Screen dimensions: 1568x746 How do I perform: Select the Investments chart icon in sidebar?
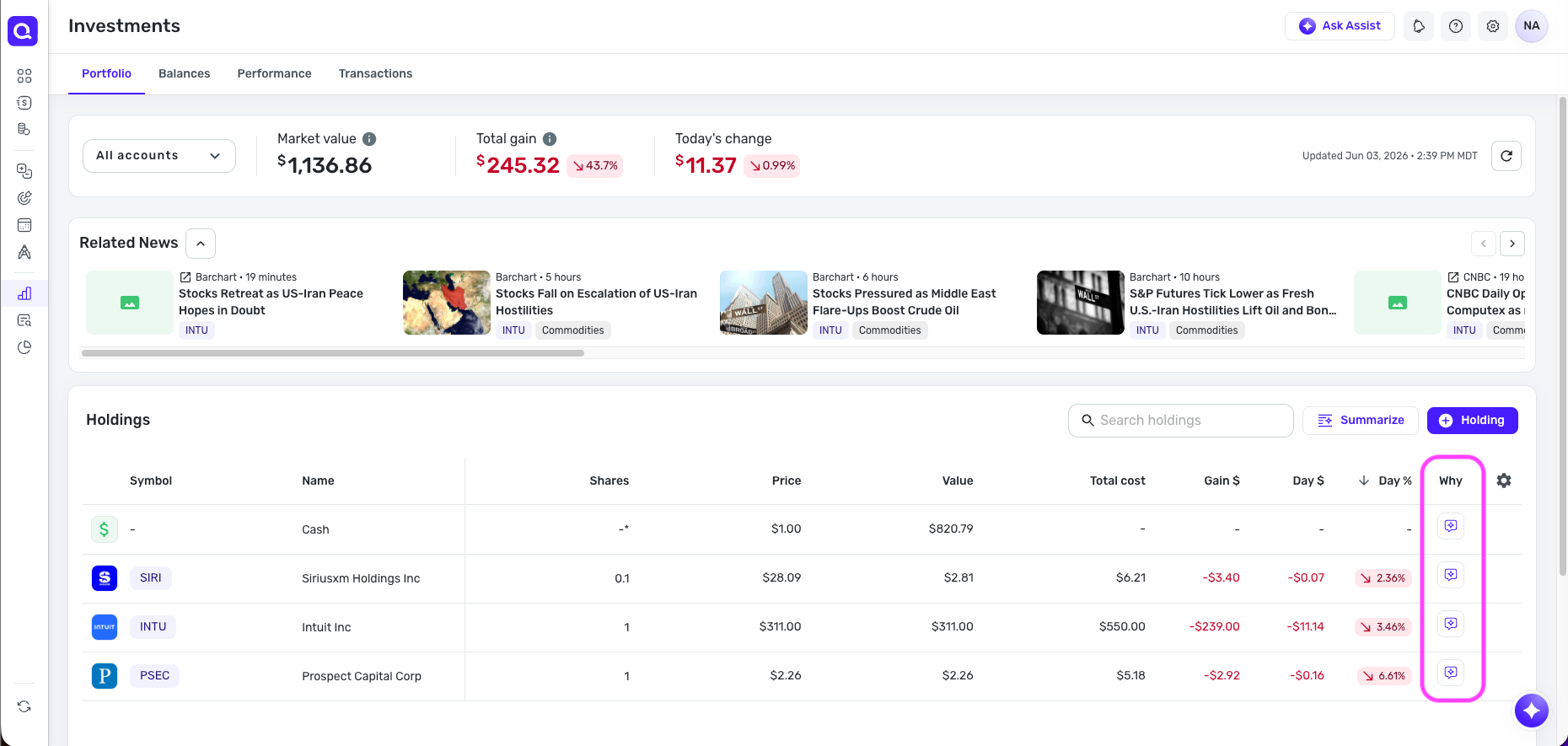(x=24, y=293)
